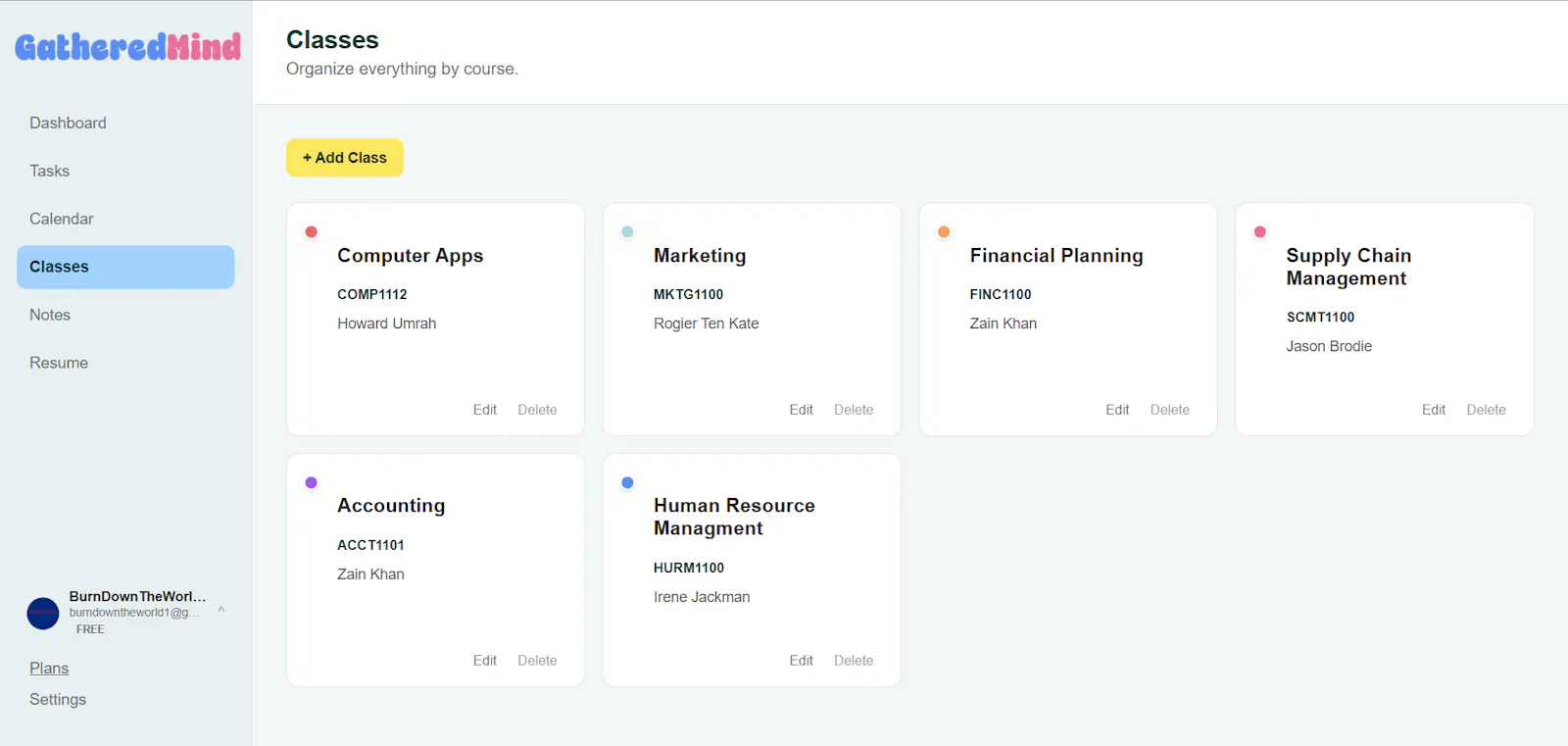Viewport: 1568px width, 746px height.
Task: Click the GatheredMind logo
Action: point(127,47)
